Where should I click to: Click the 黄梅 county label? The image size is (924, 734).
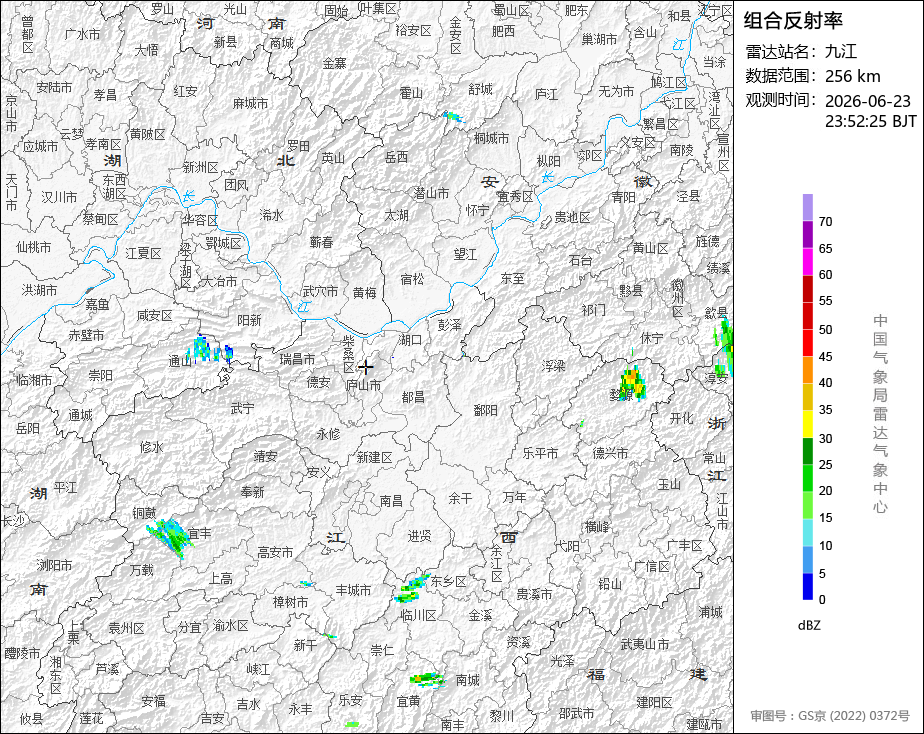tap(365, 292)
